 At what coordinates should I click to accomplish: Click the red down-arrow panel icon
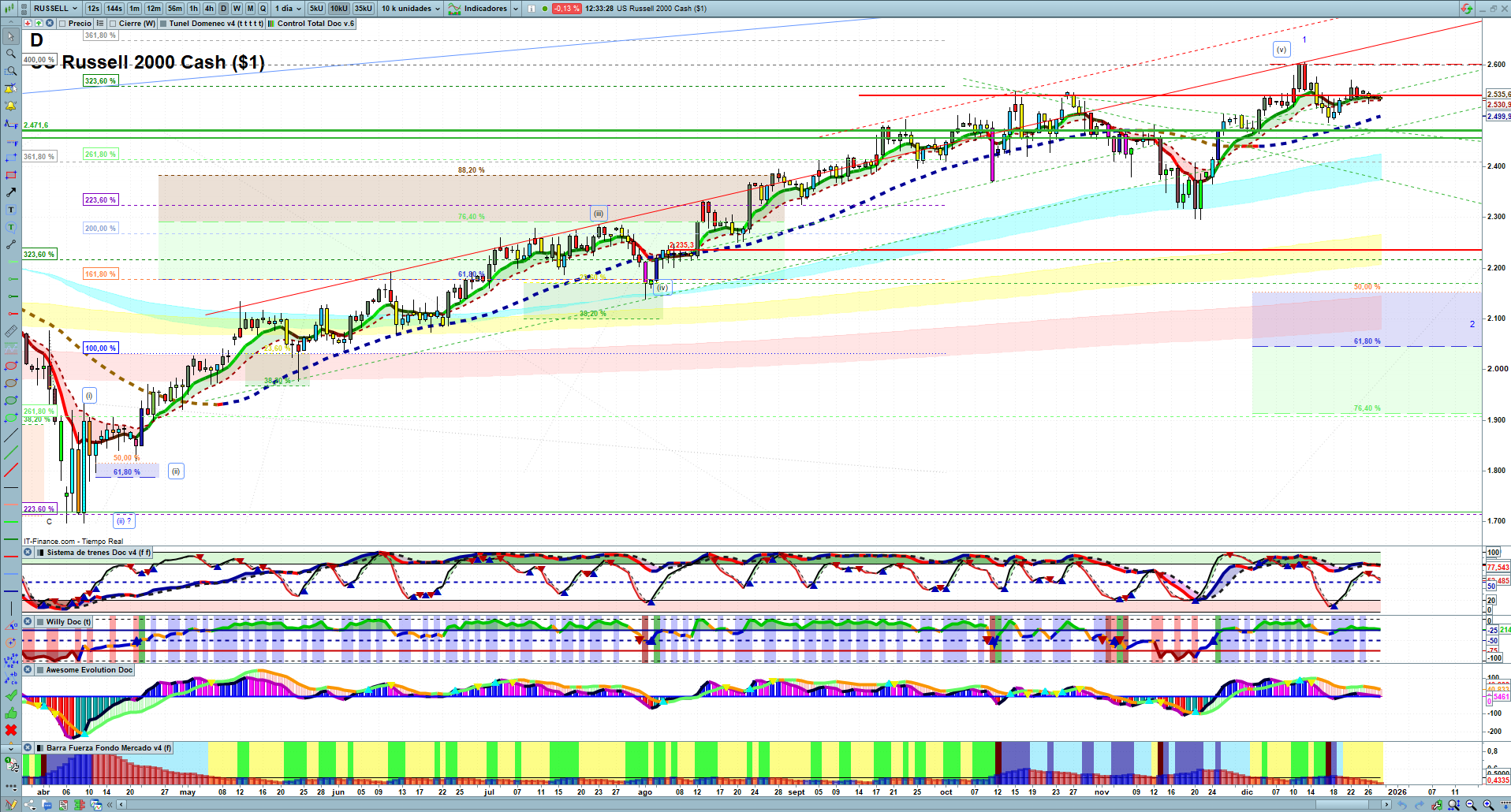[x=28, y=24]
